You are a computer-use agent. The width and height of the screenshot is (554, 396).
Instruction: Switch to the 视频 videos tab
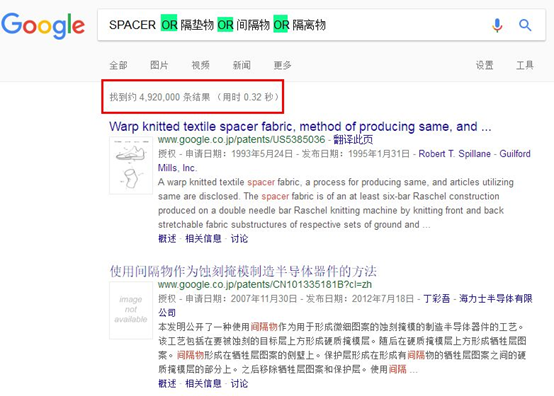click(200, 65)
